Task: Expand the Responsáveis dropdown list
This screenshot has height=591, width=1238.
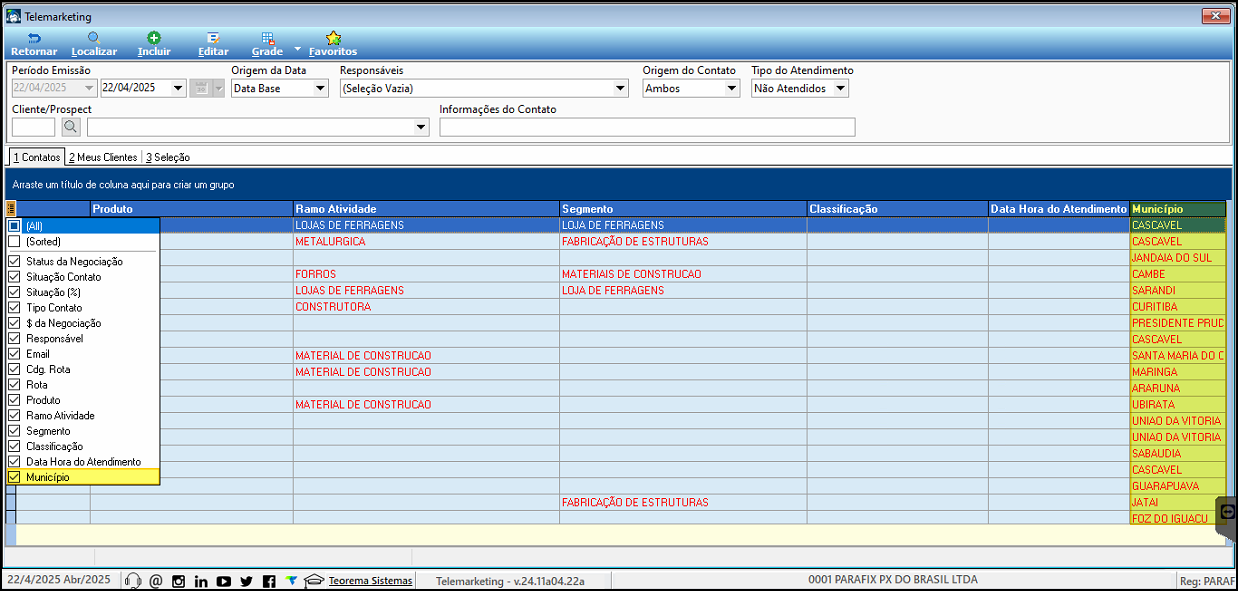Action: click(x=620, y=88)
